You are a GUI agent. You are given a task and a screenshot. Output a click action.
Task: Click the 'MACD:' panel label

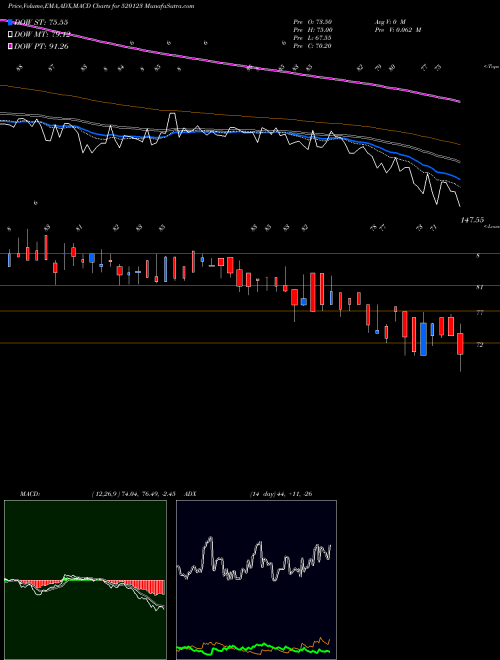[x=29, y=494]
